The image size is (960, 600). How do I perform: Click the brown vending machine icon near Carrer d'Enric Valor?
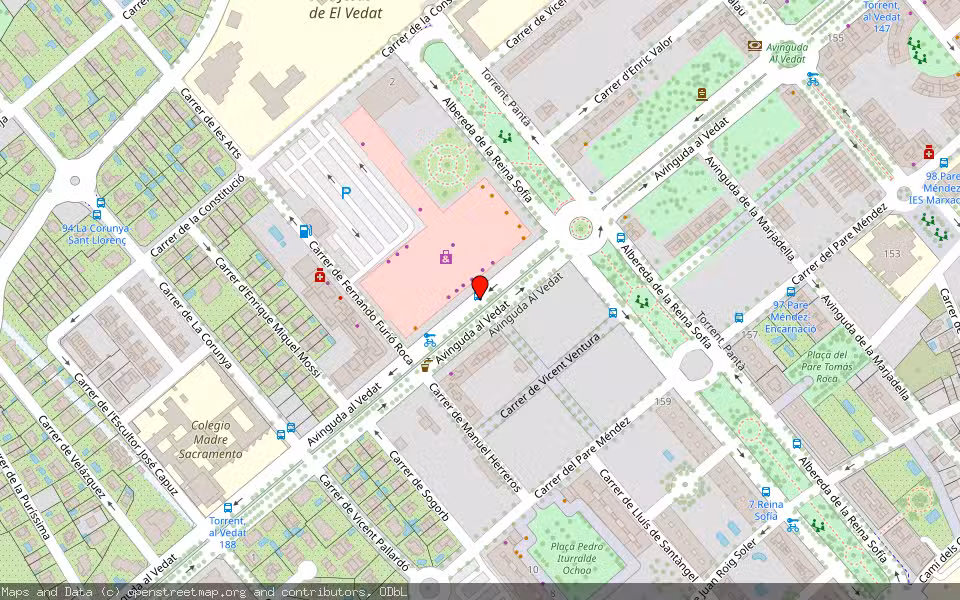point(701,93)
